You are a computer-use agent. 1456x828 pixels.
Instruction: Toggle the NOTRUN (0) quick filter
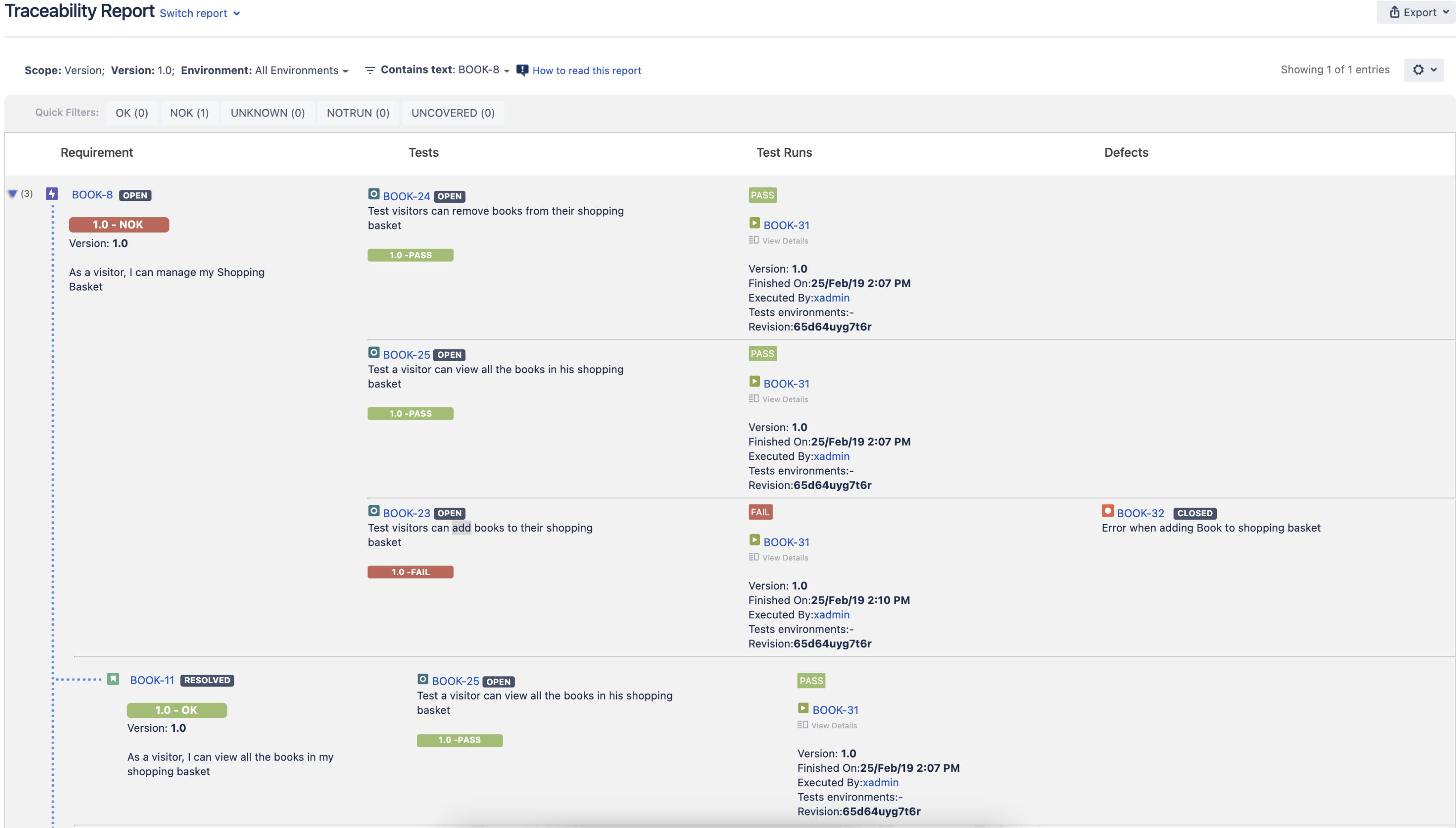coord(358,113)
